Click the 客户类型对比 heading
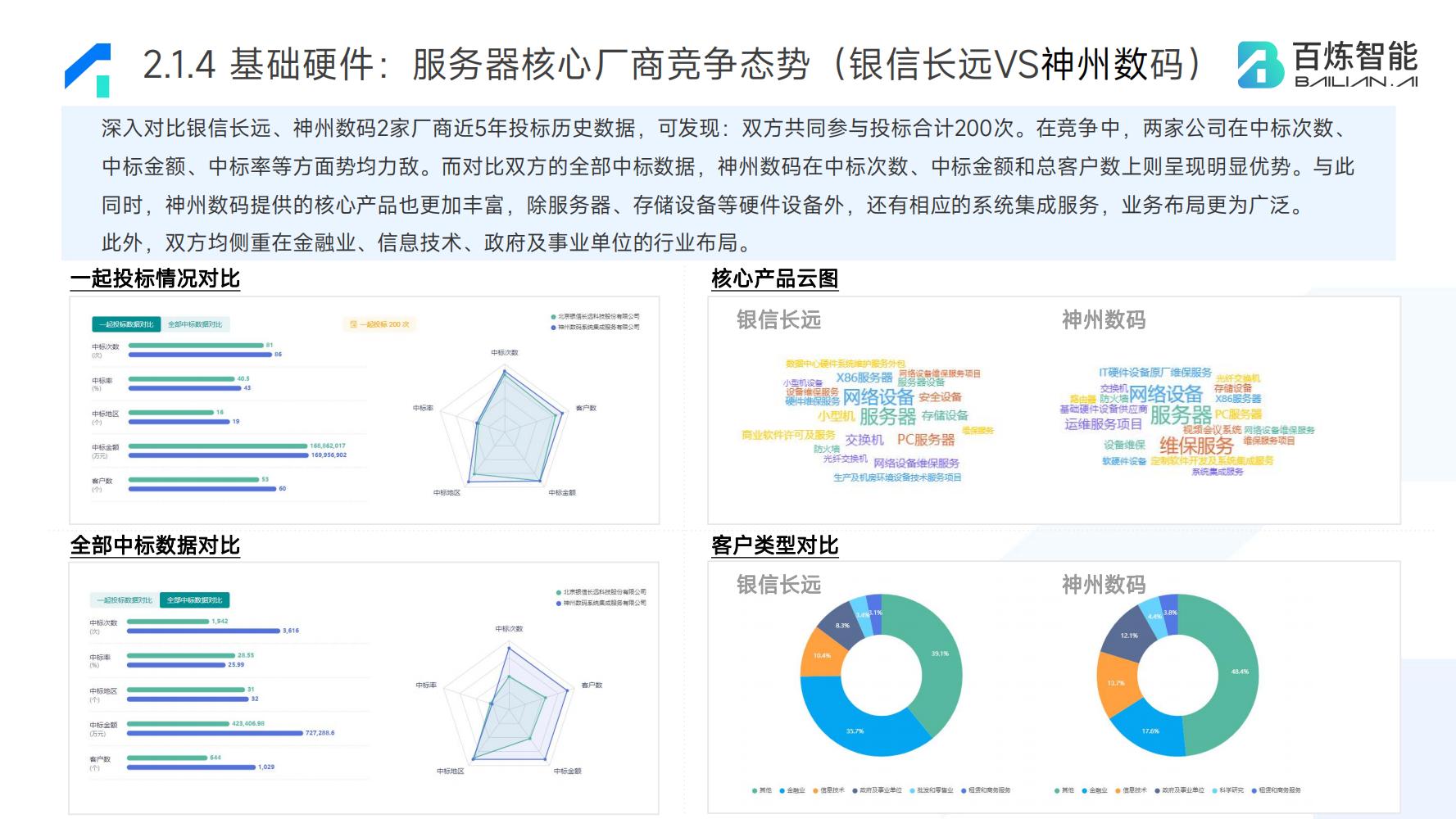The width and height of the screenshot is (1456, 819). (x=774, y=545)
